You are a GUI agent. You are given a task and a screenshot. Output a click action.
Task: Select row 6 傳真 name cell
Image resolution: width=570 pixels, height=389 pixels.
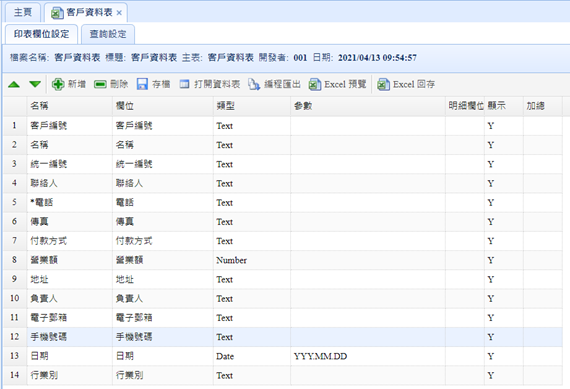(x=70, y=222)
